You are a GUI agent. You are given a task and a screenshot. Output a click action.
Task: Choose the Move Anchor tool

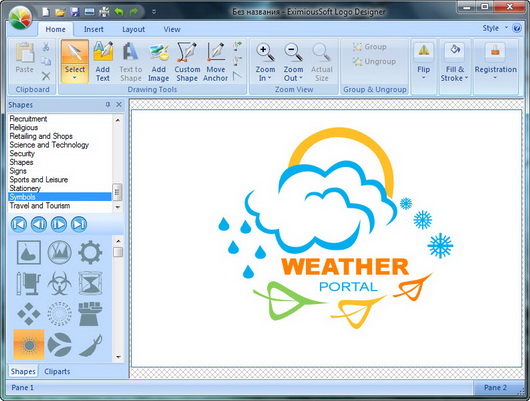pyautogui.click(x=216, y=62)
